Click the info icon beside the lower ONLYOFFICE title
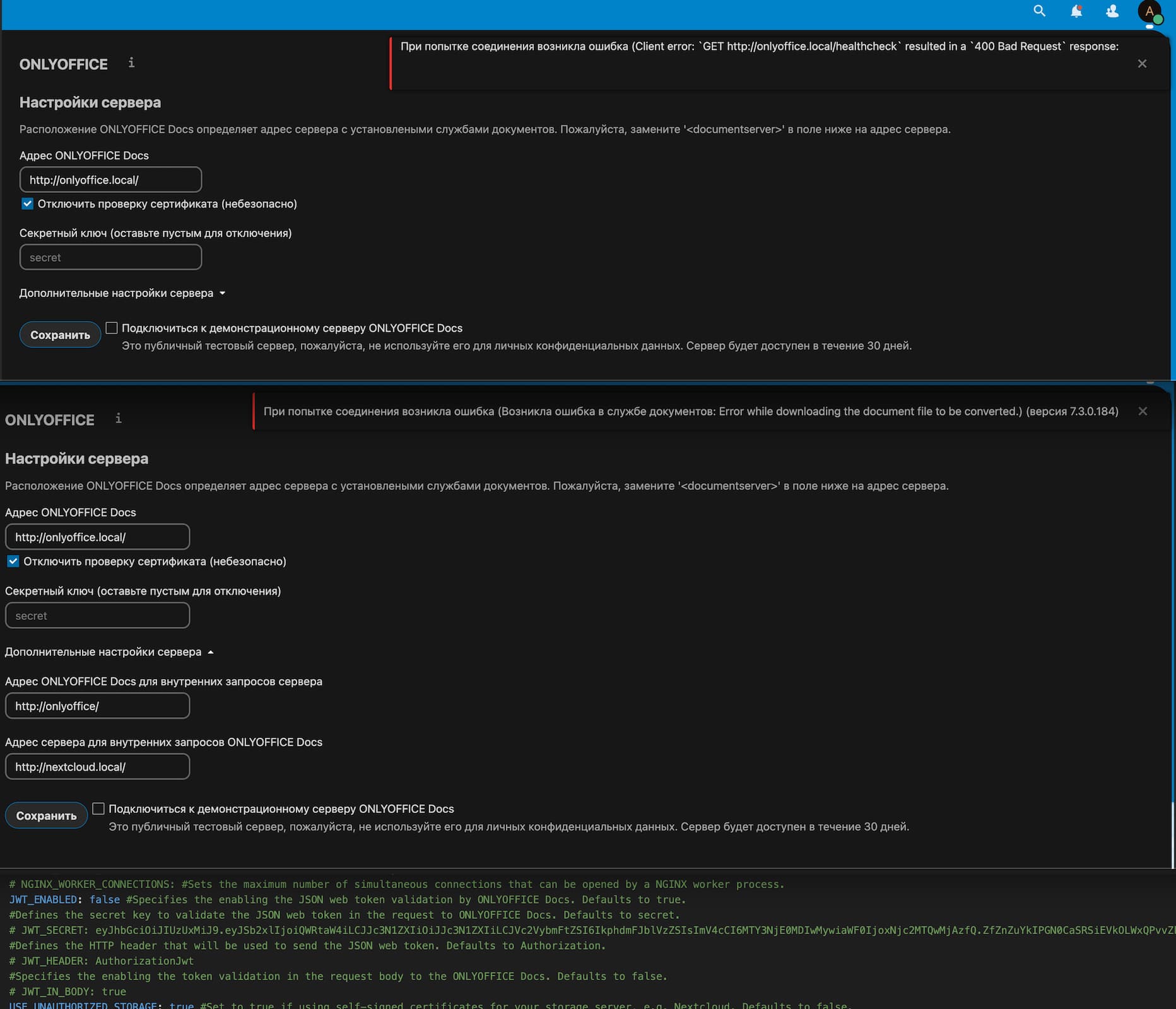This screenshot has width=1176, height=1009. [x=118, y=418]
